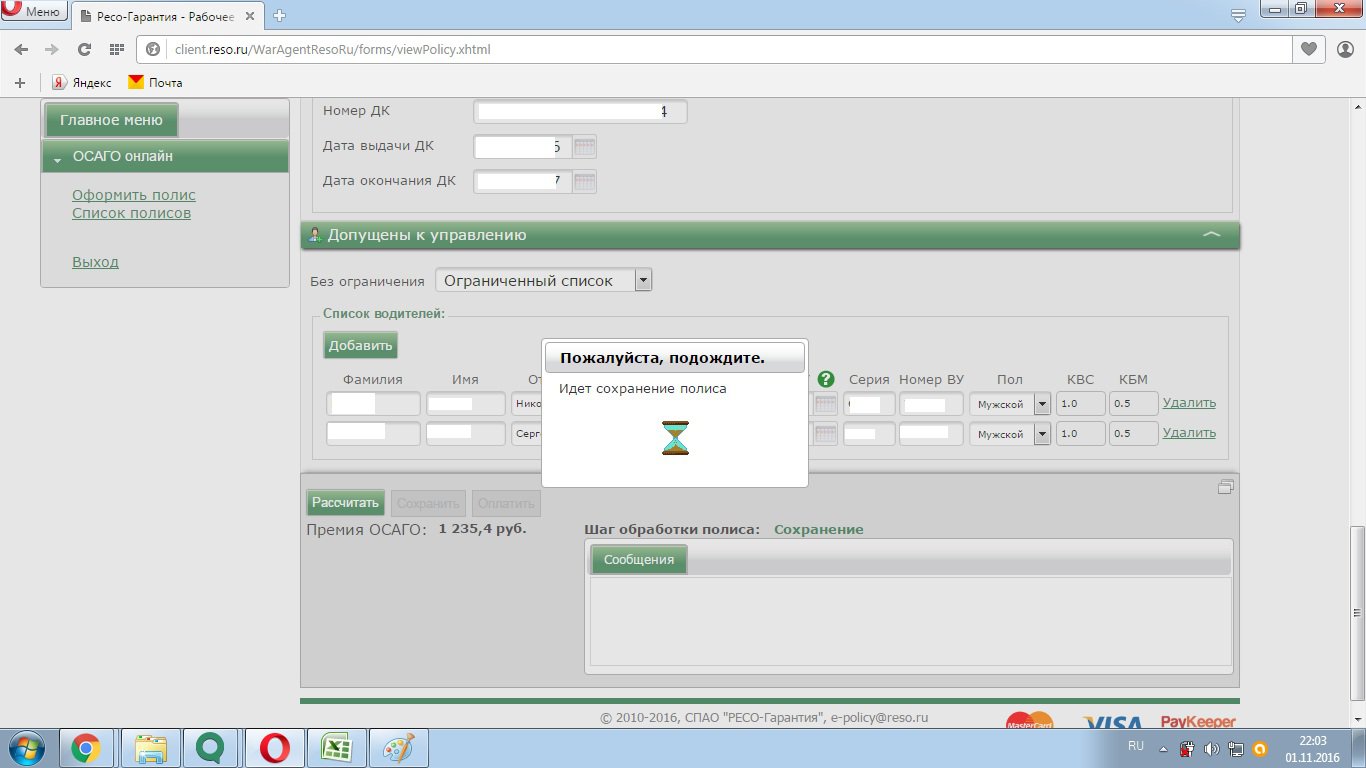Click restore panel icon above messages

(x=1225, y=488)
